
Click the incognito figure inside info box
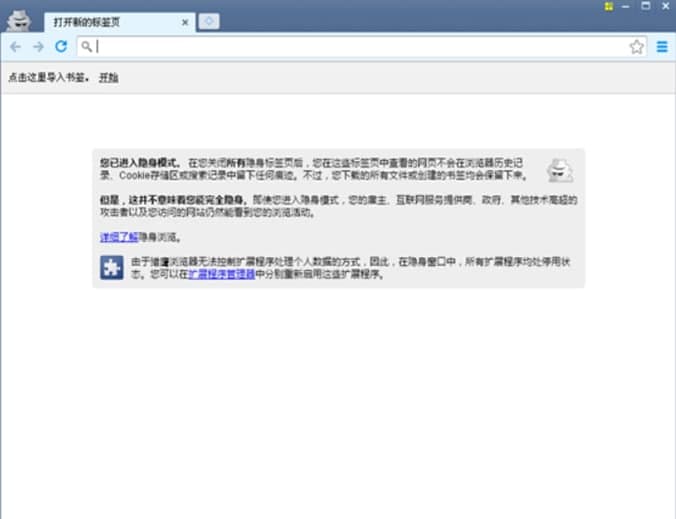[x=560, y=170]
